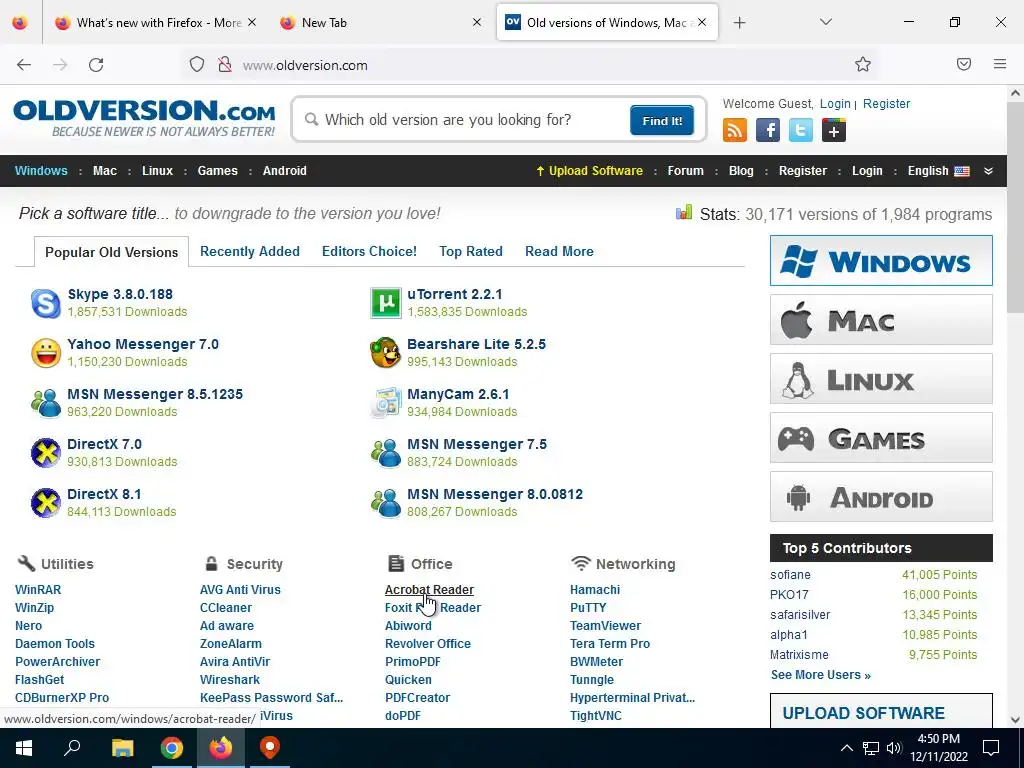
Task: Click the Upload Software link
Action: point(589,171)
